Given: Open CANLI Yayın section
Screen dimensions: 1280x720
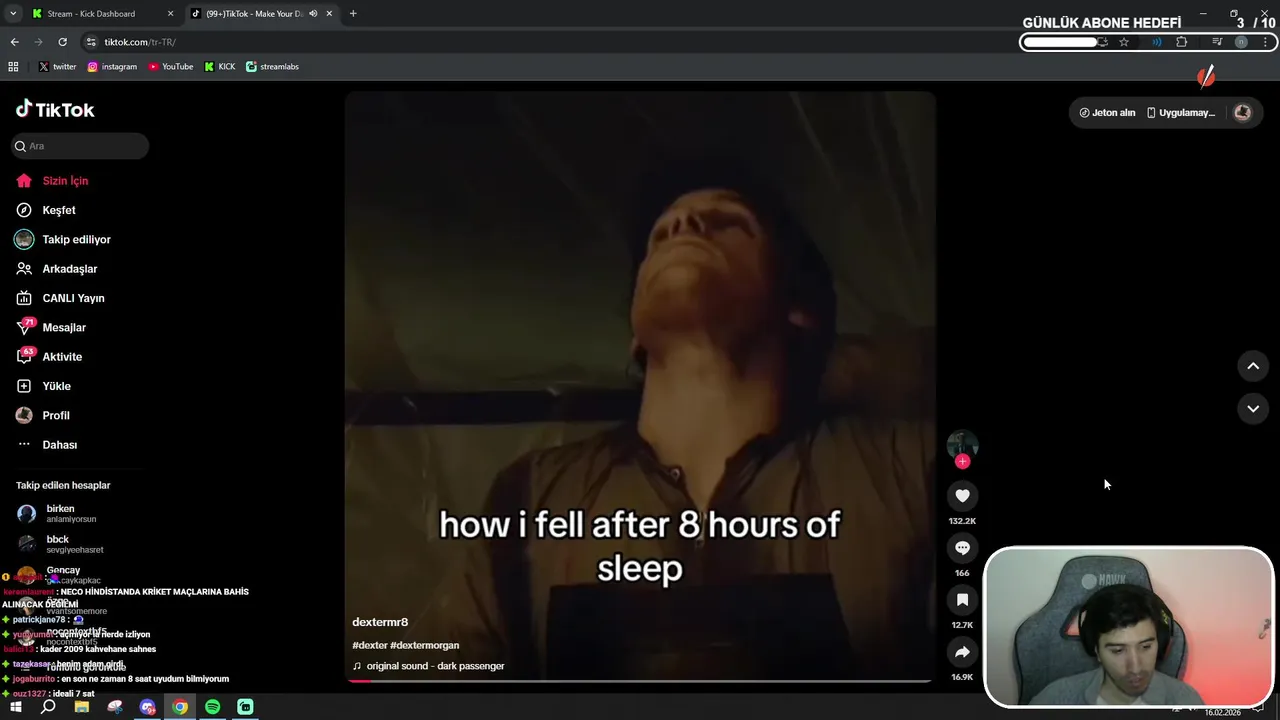Looking at the screenshot, I should (x=73, y=298).
